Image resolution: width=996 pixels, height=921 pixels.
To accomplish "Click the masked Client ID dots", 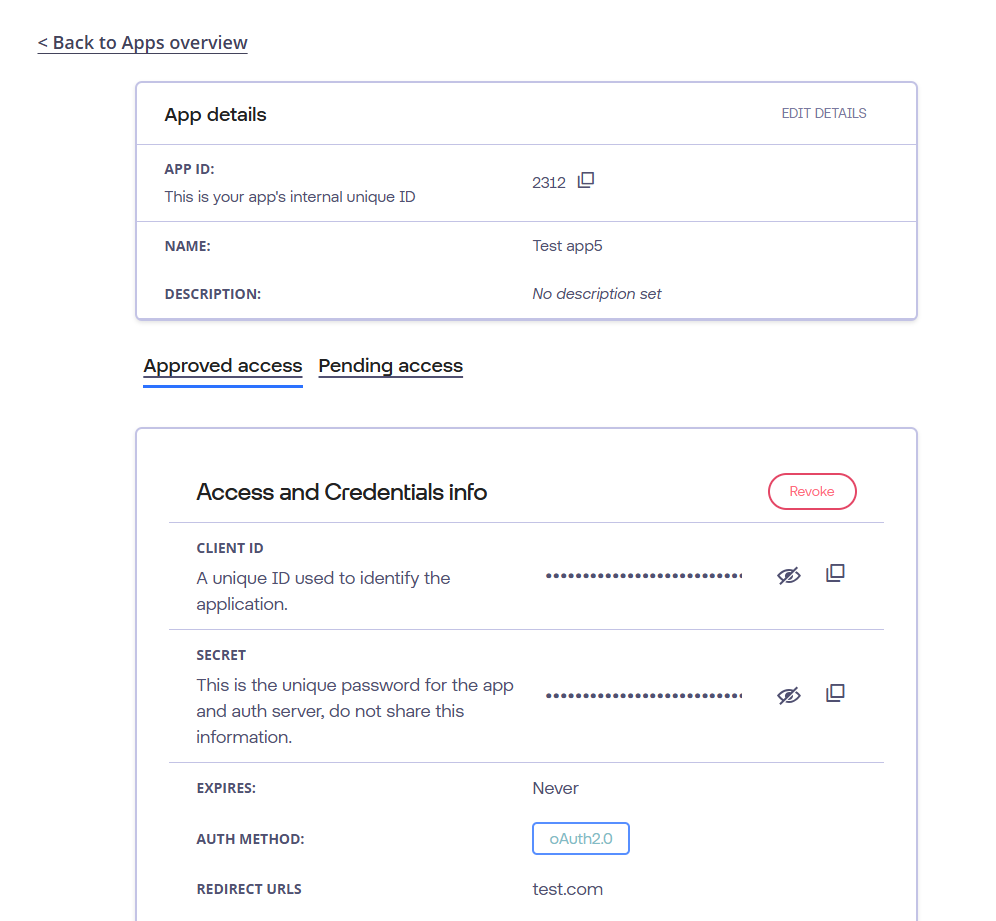I will point(644,576).
